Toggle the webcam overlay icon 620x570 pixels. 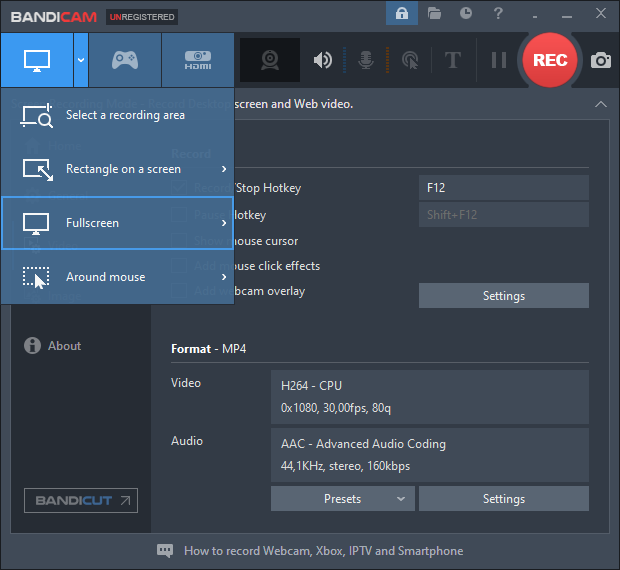pos(270,60)
